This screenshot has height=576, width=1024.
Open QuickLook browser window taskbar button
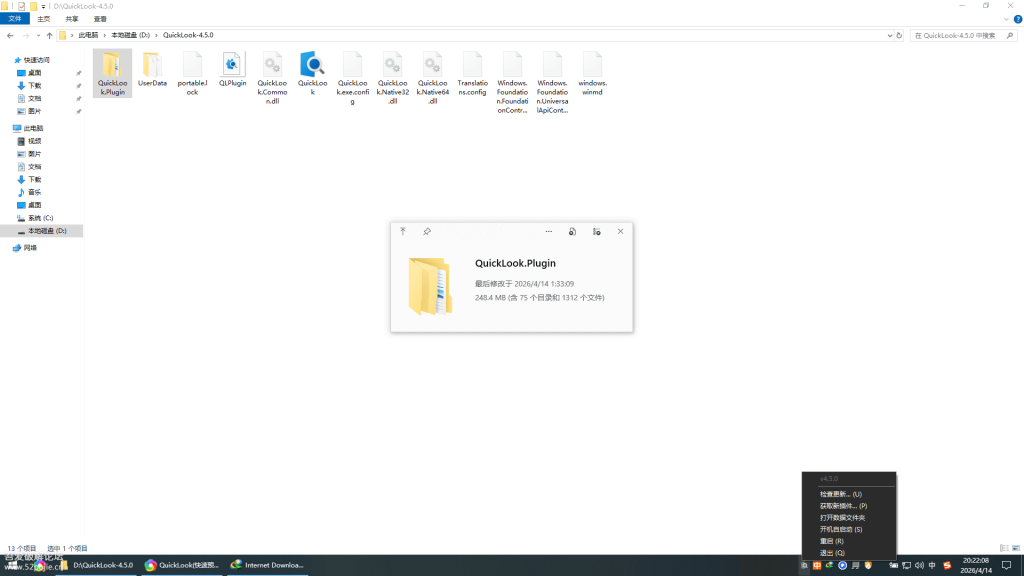(182, 566)
